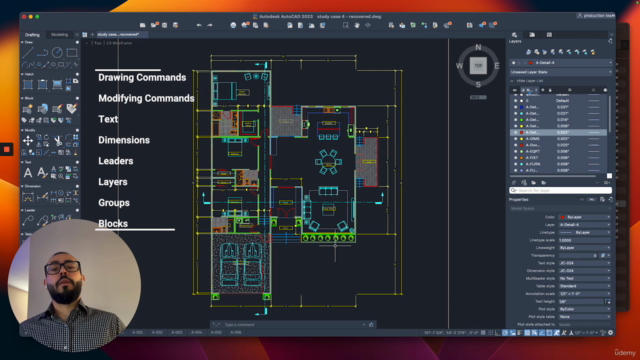Viewport: 640px width, 360px height.
Task: Click the Undo arrow in top toolbar
Action: pyautogui.click(x=199, y=25)
